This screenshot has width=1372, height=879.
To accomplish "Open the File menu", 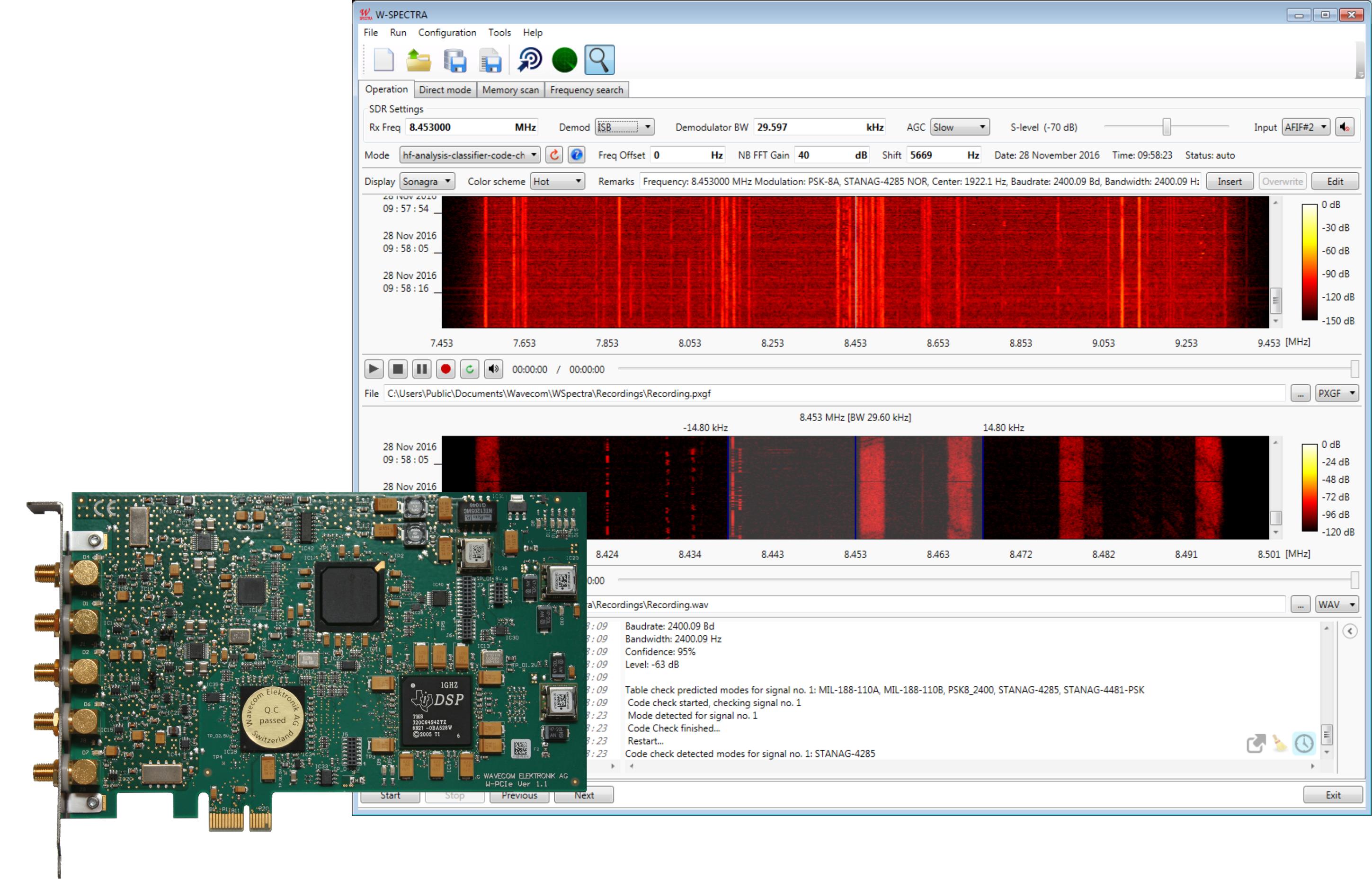I will coord(371,33).
